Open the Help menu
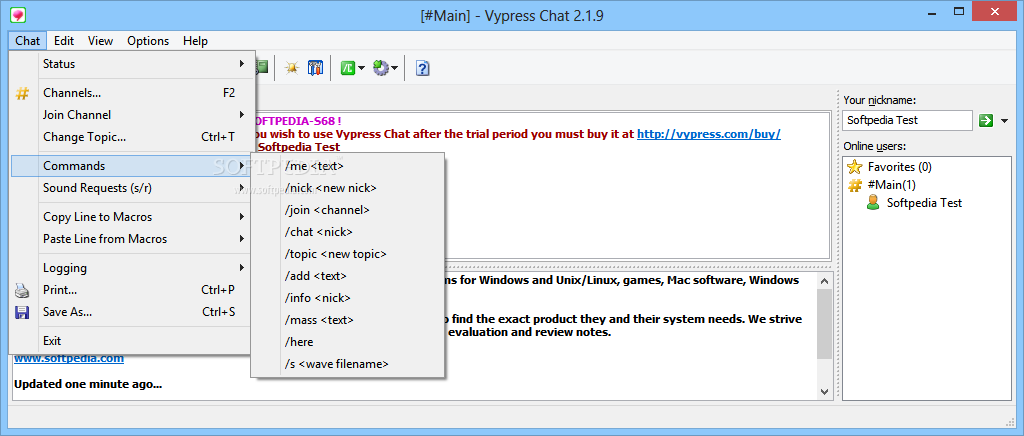The height and width of the screenshot is (436, 1024). (195, 40)
